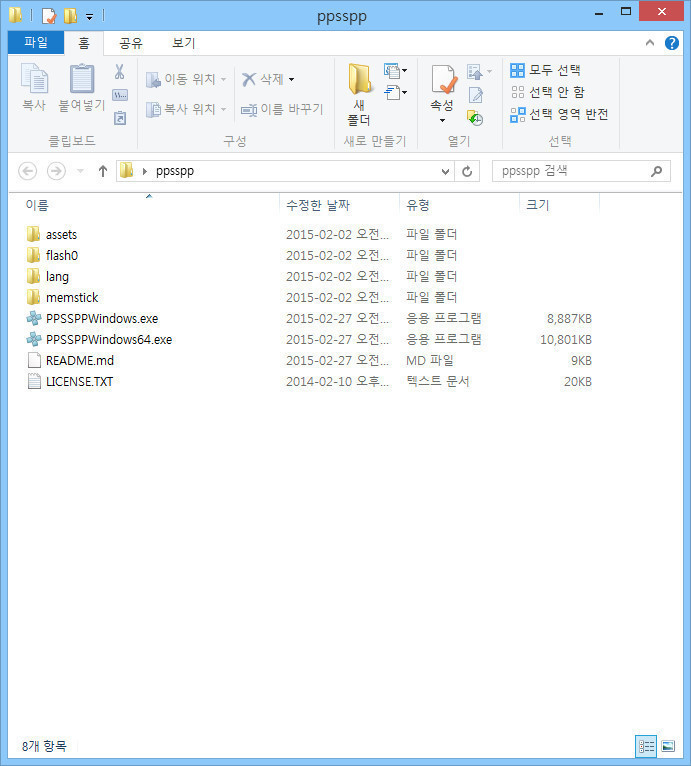The width and height of the screenshot is (691, 766).
Task: Open the File (파일) tab
Action: click(36, 43)
